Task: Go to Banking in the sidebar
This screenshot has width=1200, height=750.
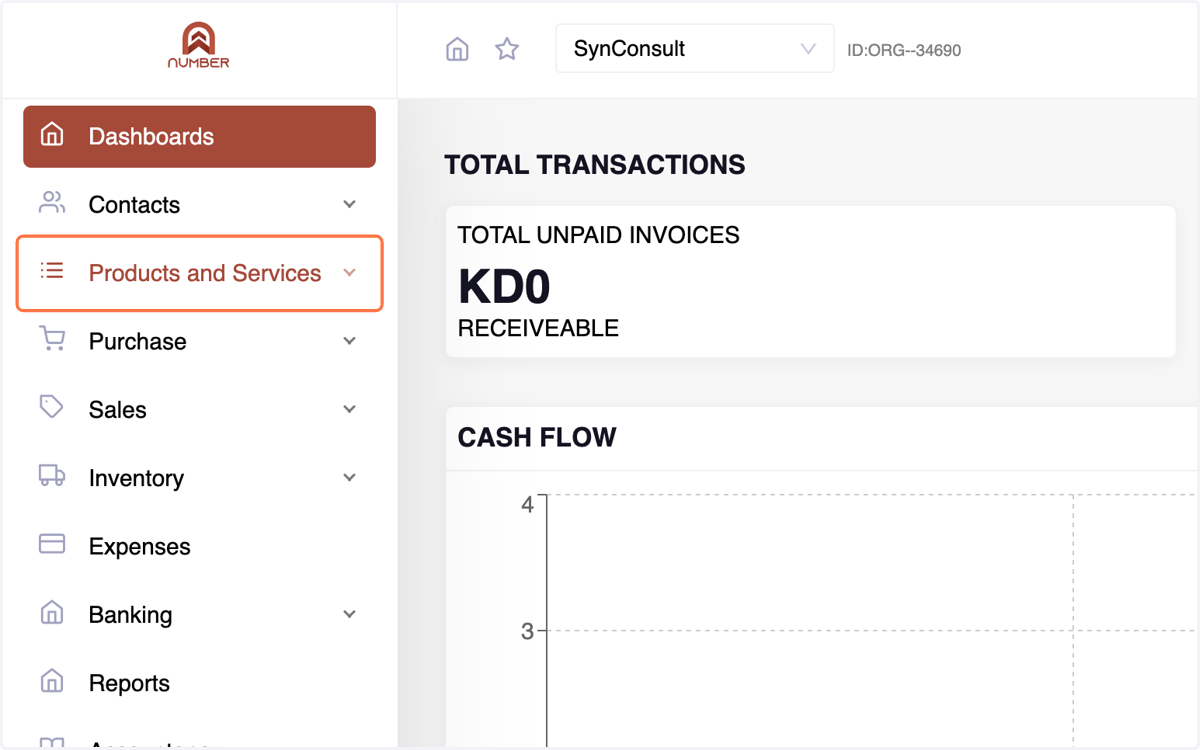Action: (x=199, y=614)
